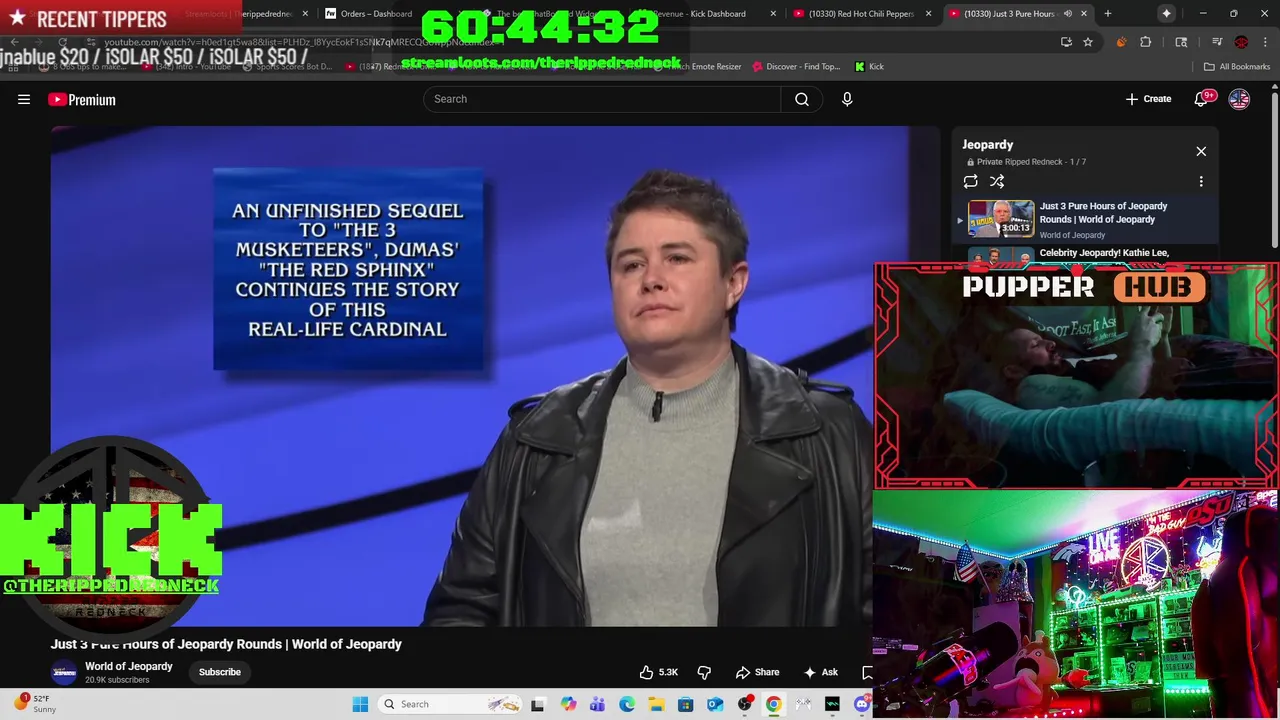Open Task View on taskbar
Viewport: 1280px width, 720px height.
[x=537, y=704]
